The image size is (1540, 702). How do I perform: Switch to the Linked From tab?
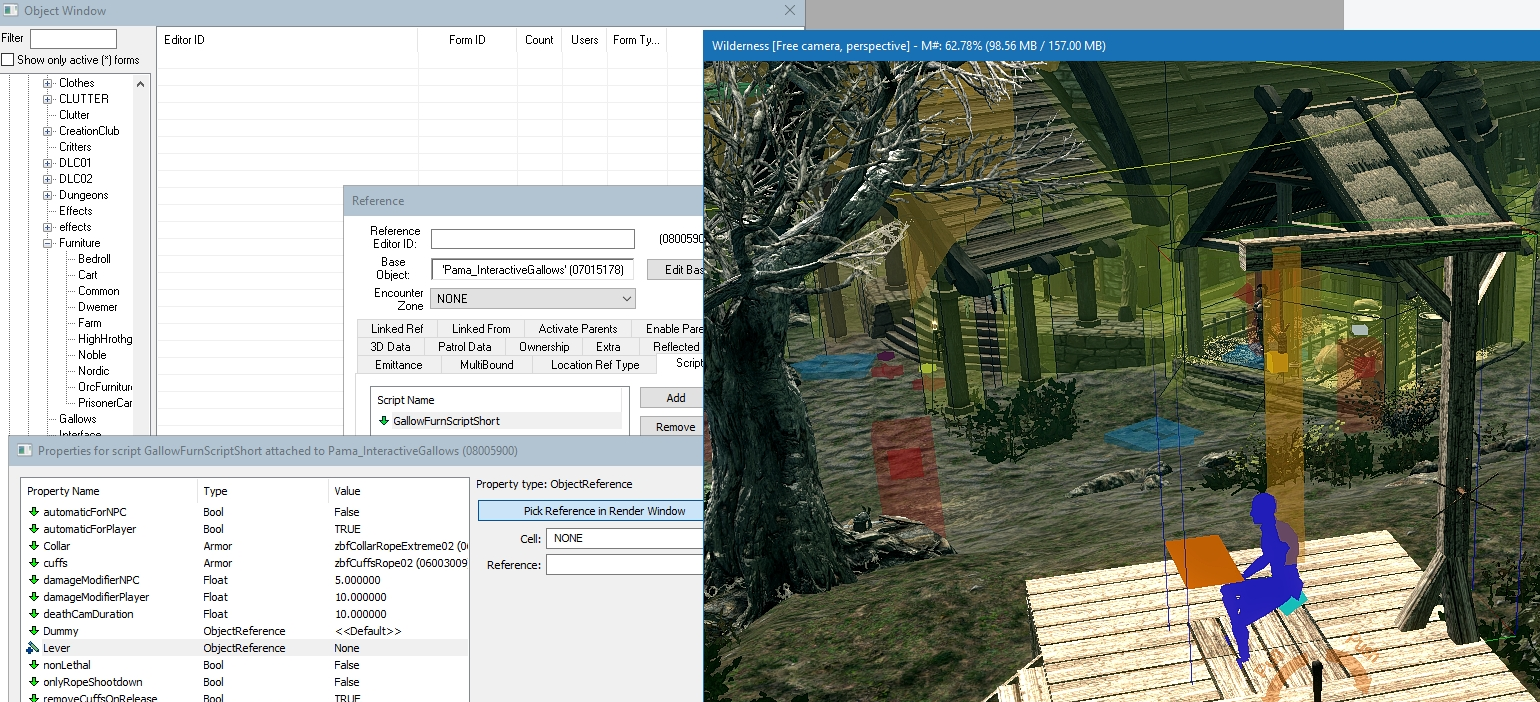[x=481, y=329]
